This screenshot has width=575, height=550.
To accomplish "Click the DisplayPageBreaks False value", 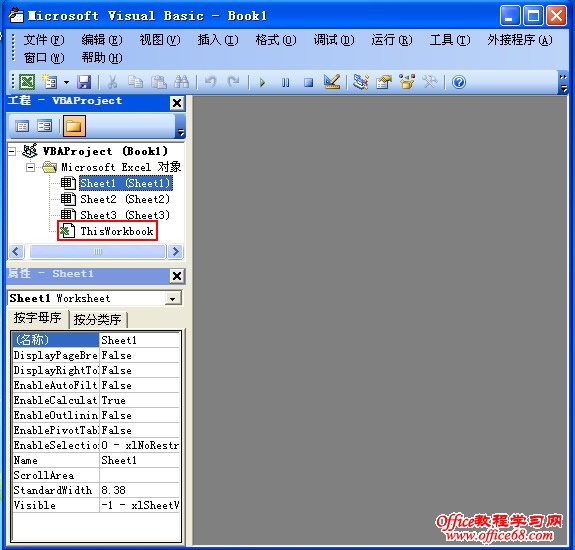I will click(x=140, y=355).
